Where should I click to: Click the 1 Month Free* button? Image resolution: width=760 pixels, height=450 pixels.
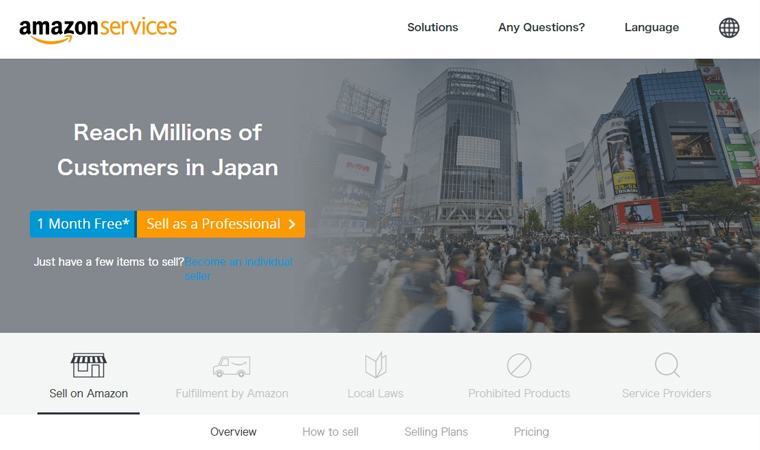(83, 224)
